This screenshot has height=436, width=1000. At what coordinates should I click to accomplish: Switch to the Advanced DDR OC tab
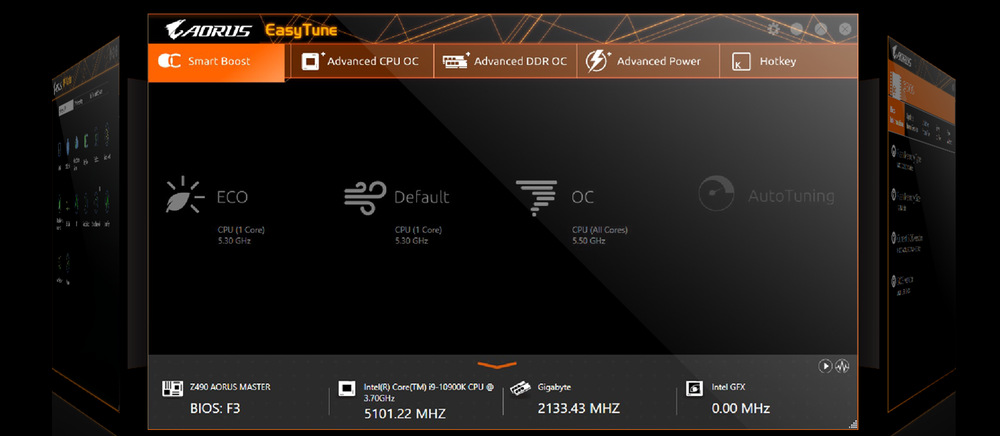click(505, 62)
